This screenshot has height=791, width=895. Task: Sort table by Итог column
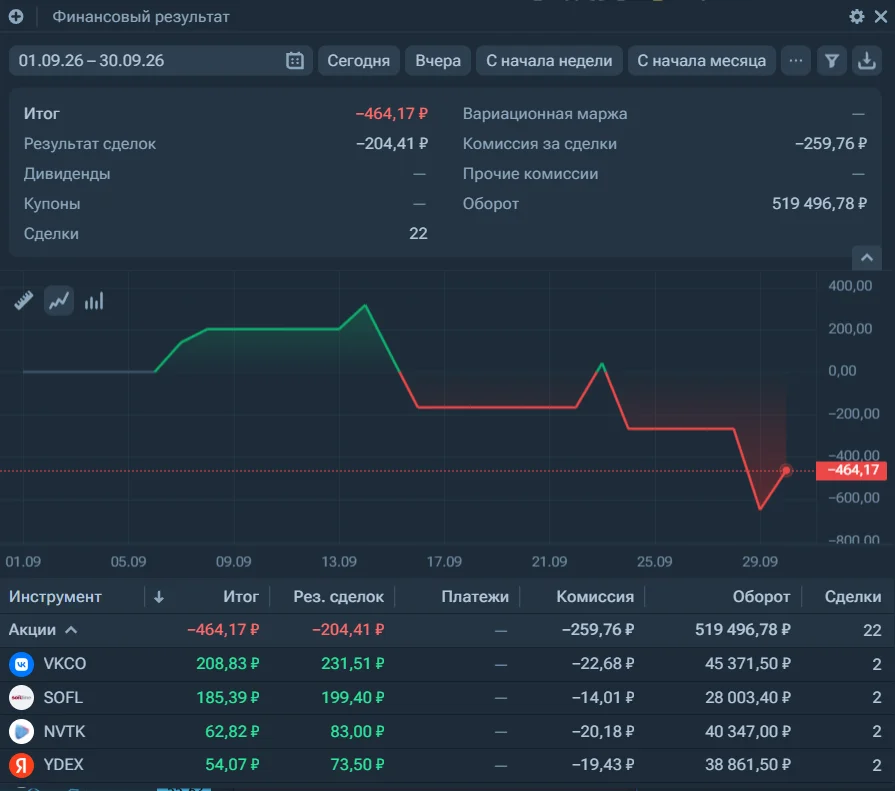(x=241, y=597)
